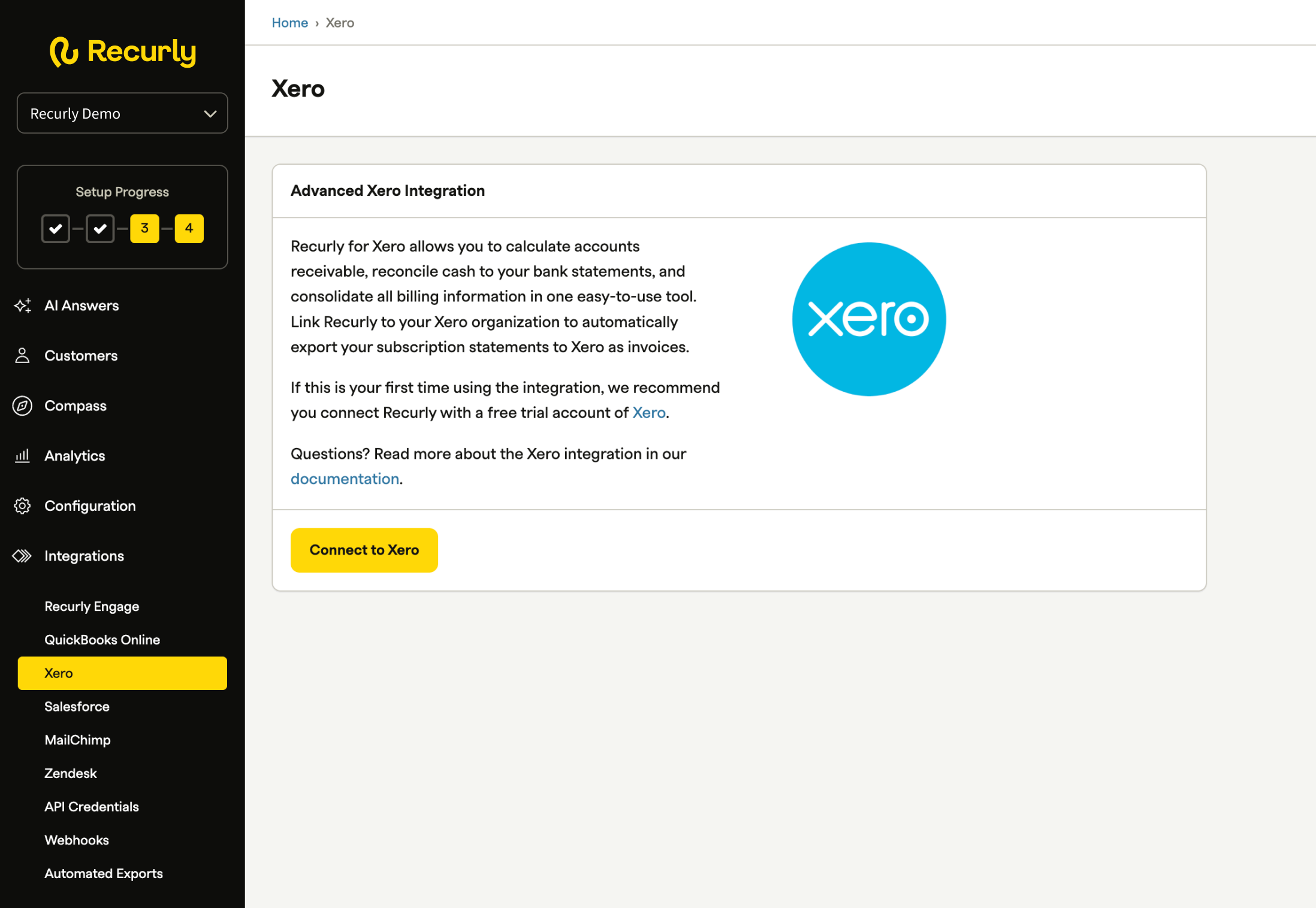Viewport: 1316px width, 908px height.
Task: Go to Webhooks in sidebar
Action: pos(77,840)
